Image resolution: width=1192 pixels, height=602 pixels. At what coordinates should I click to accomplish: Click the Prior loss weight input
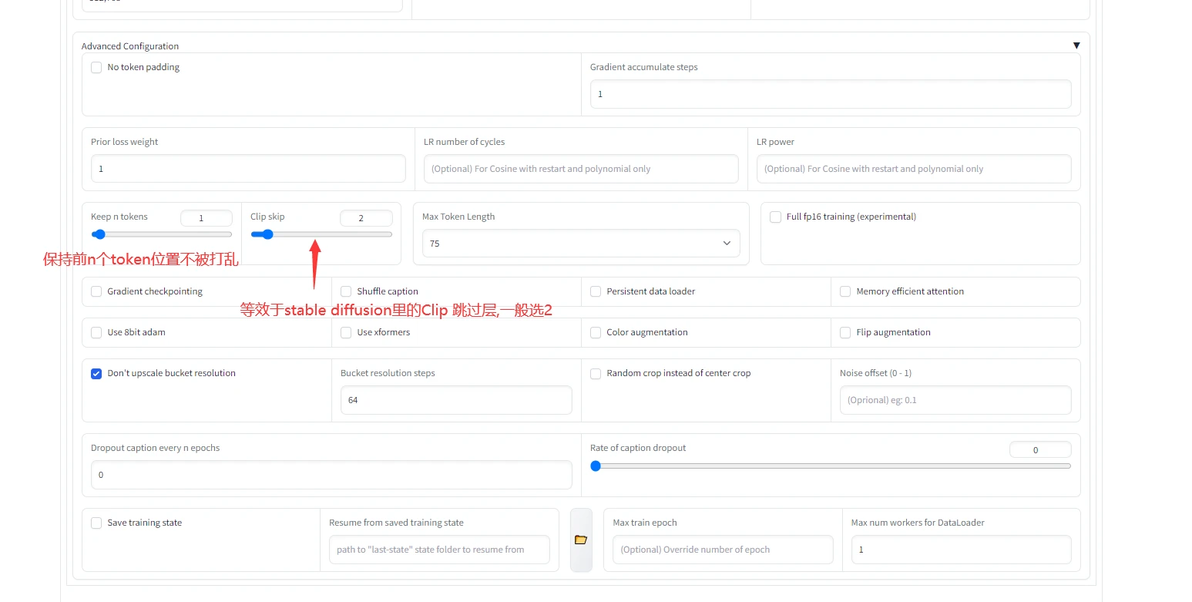coord(248,169)
